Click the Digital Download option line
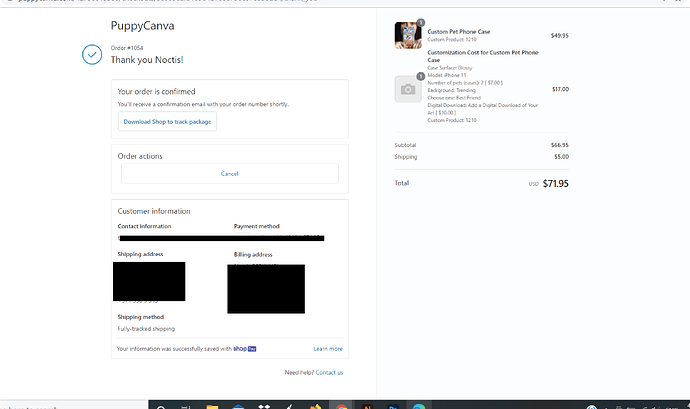 coord(483,109)
